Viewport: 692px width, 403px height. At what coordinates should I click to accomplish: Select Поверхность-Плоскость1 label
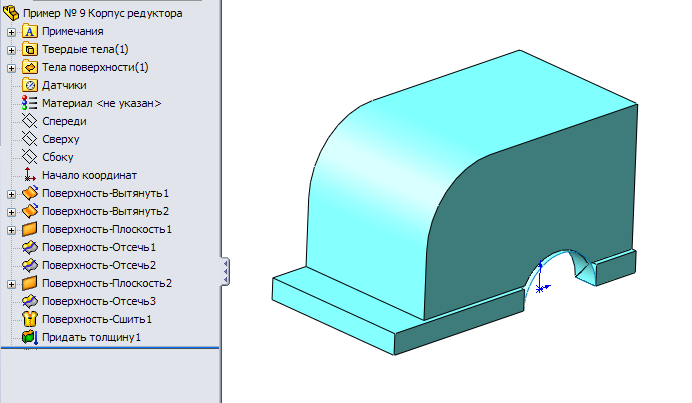[x=106, y=230]
